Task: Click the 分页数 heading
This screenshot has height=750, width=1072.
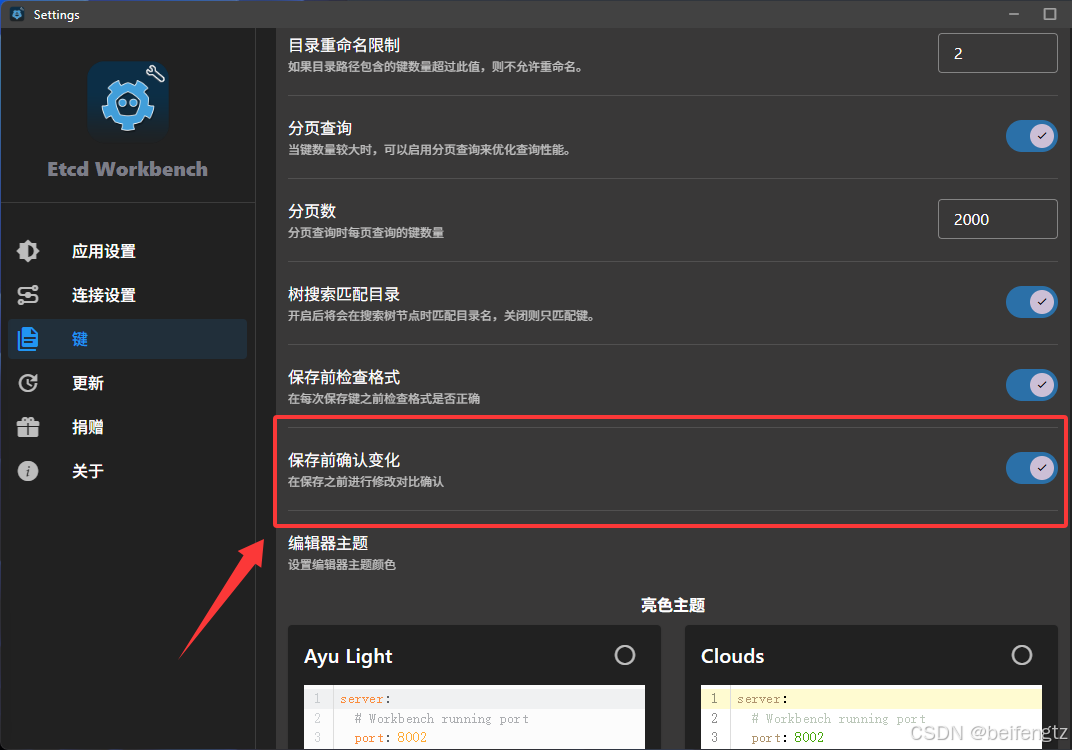Action: [312, 211]
